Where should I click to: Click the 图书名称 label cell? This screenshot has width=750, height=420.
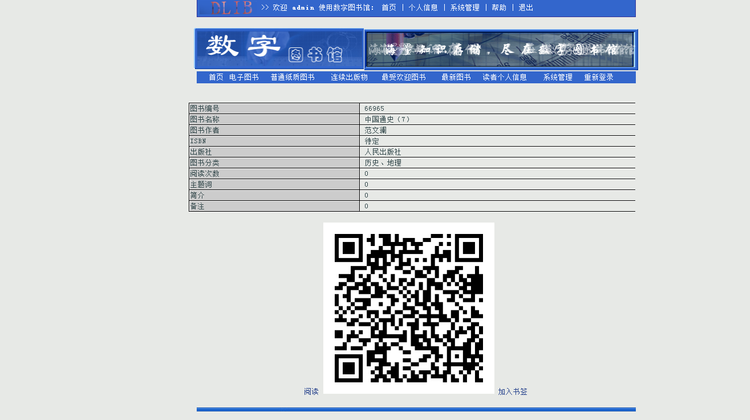(274, 119)
